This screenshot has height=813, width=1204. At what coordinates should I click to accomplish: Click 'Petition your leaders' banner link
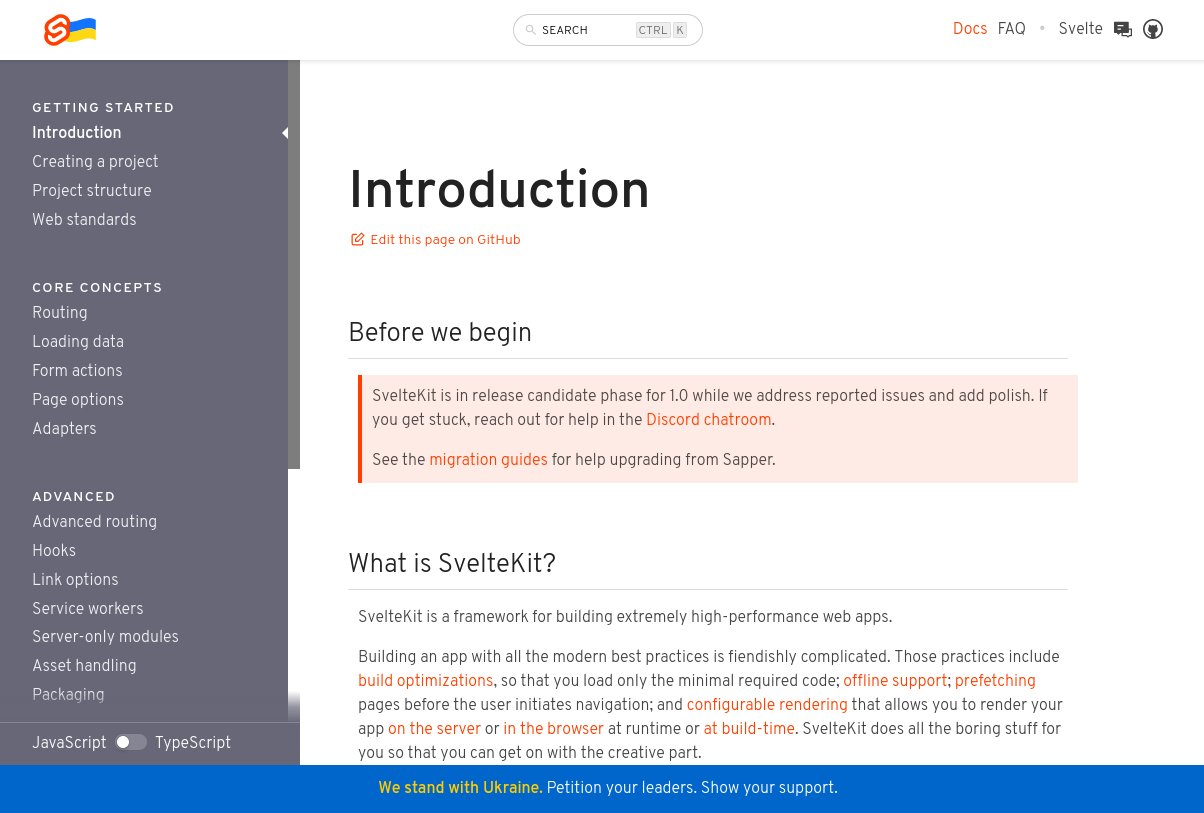[x=621, y=788]
